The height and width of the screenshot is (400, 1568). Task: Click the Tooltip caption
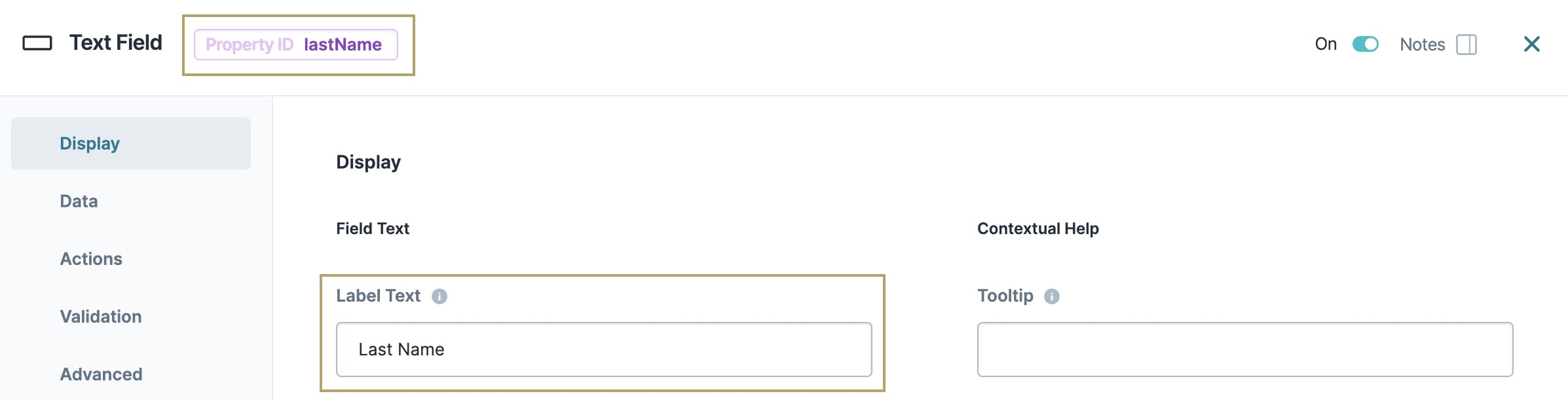coord(1005,296)
